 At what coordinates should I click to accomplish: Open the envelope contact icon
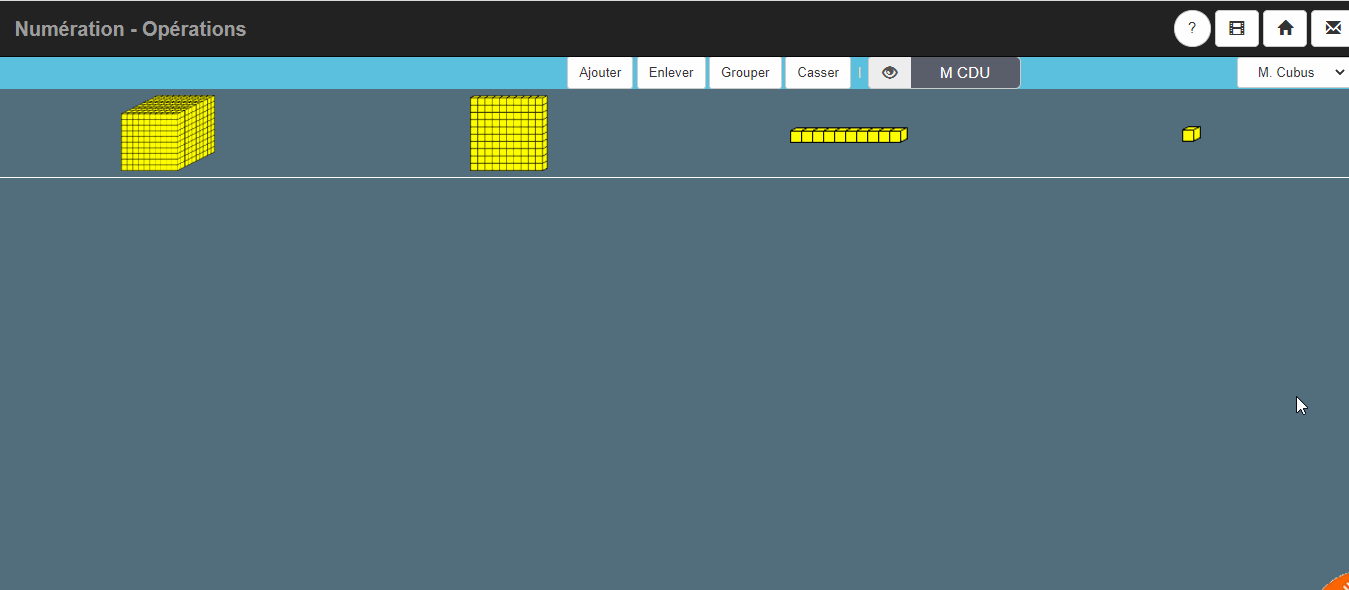tap(1331, 29)
